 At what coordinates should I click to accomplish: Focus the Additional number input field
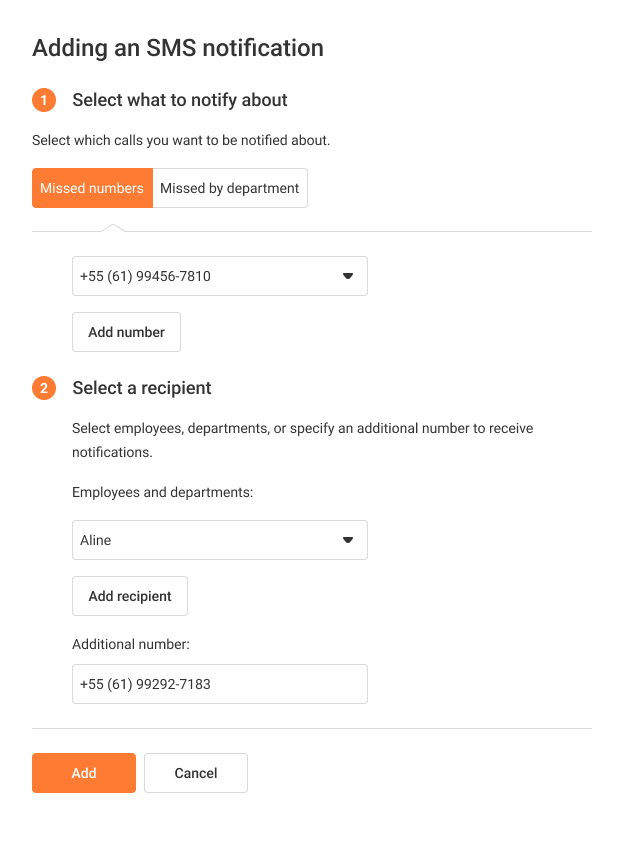pos(220,684)
